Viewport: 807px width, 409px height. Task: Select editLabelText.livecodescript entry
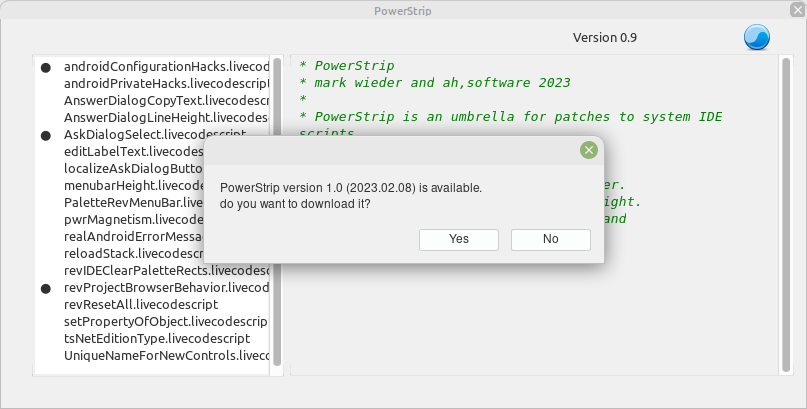pyautogui.click(x=134, y=152)
